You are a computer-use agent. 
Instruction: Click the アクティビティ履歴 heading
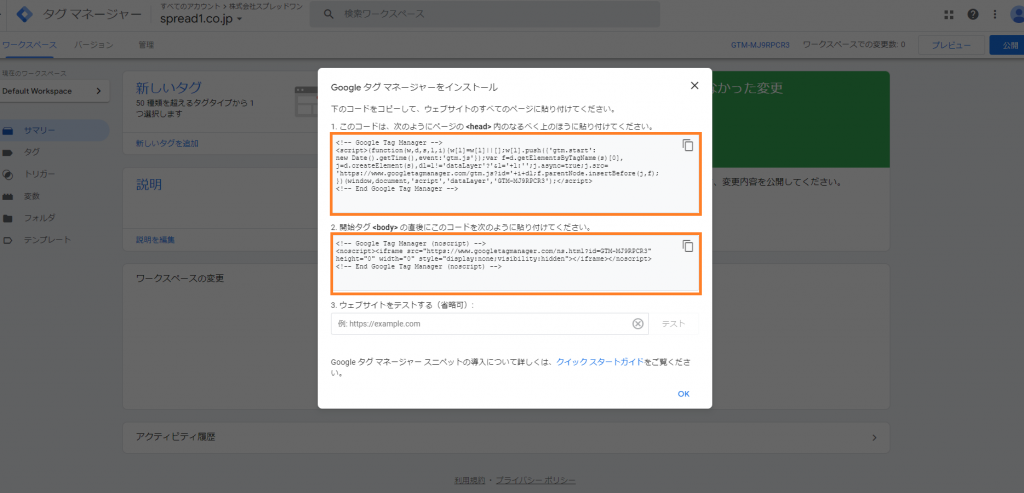tap(174, 437)
